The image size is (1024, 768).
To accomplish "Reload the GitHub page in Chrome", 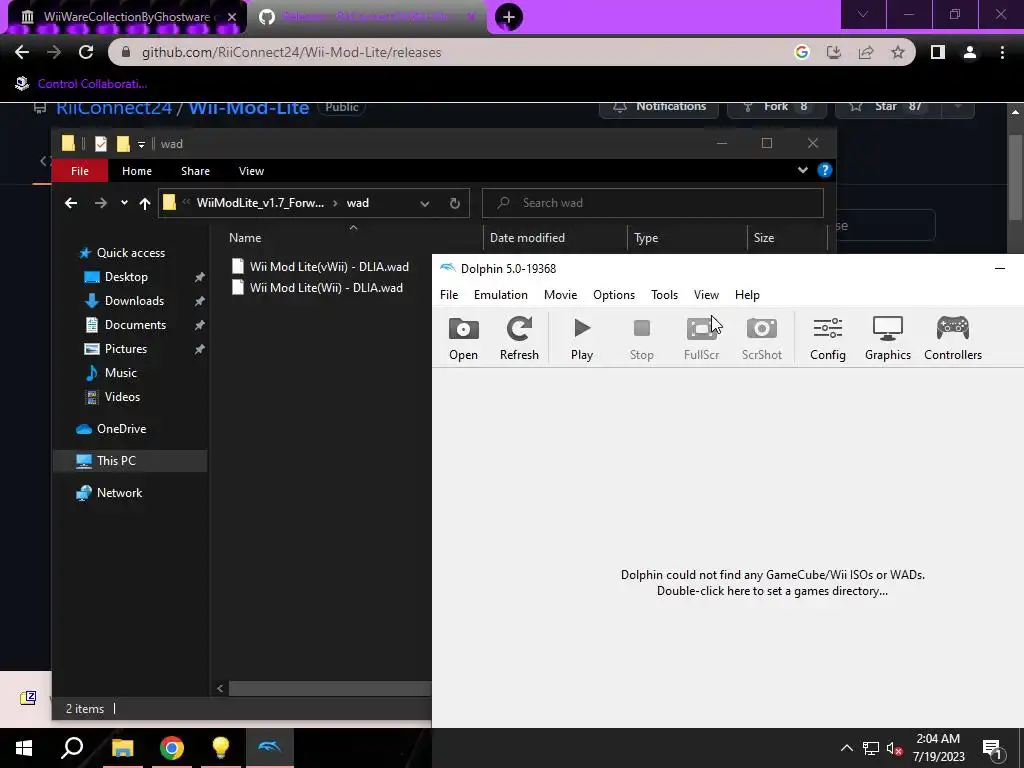I will (x=86, y=52).
